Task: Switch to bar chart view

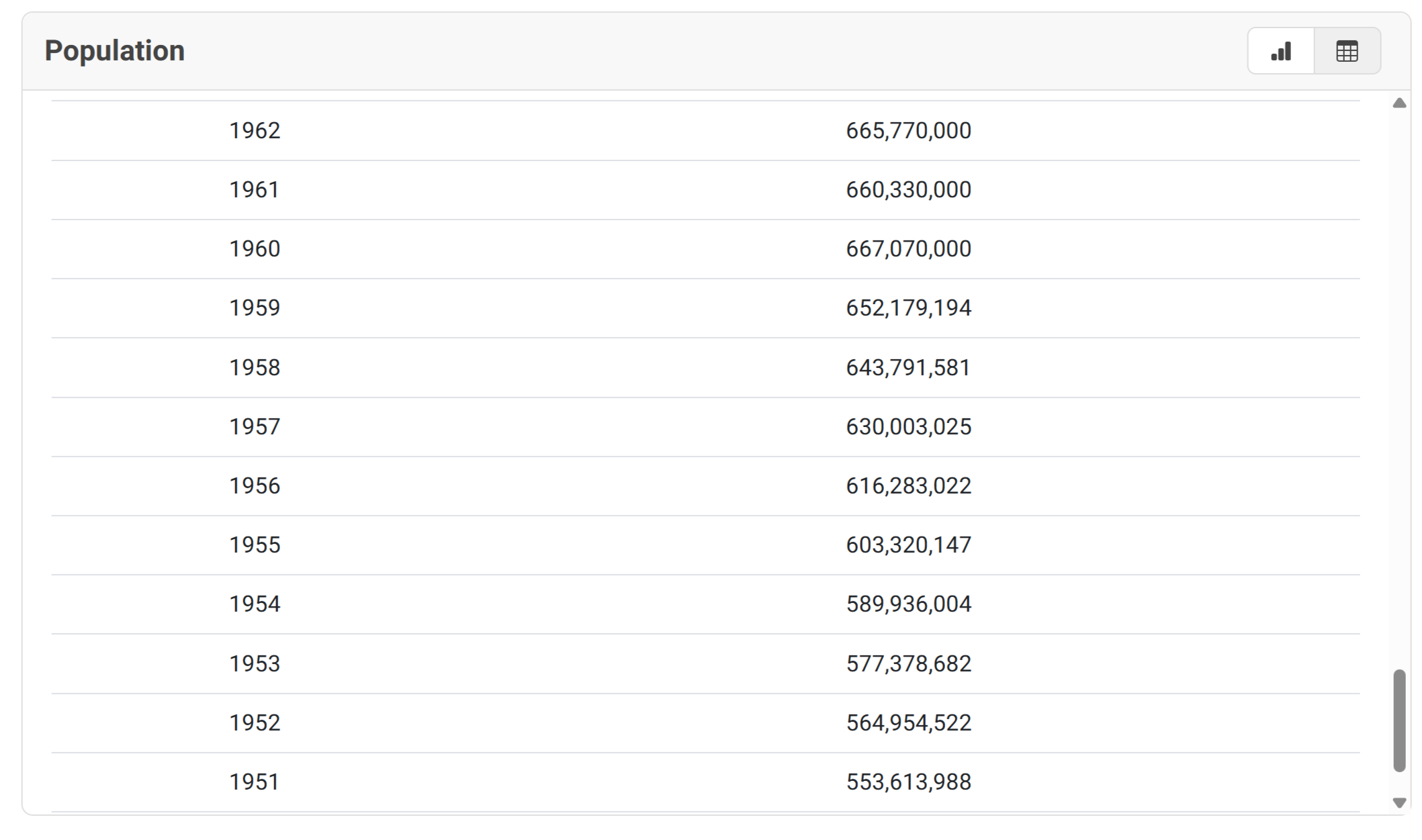Action: [x=1281, y=51]
